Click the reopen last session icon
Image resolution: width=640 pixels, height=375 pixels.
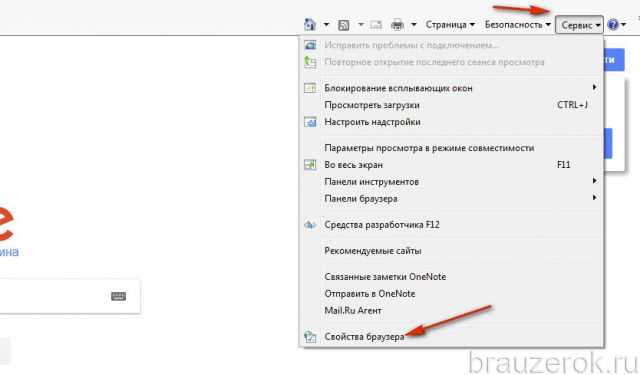(x=310, y=62)
